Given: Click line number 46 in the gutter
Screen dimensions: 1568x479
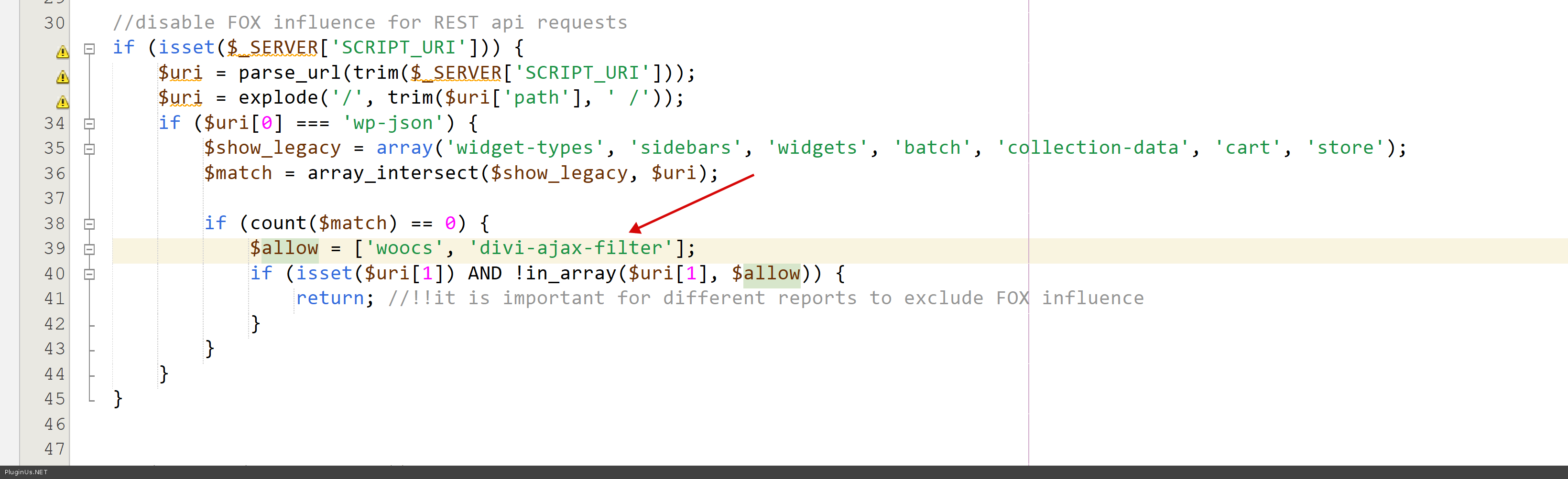Looking at the screenshot, I should pos(54,424).
